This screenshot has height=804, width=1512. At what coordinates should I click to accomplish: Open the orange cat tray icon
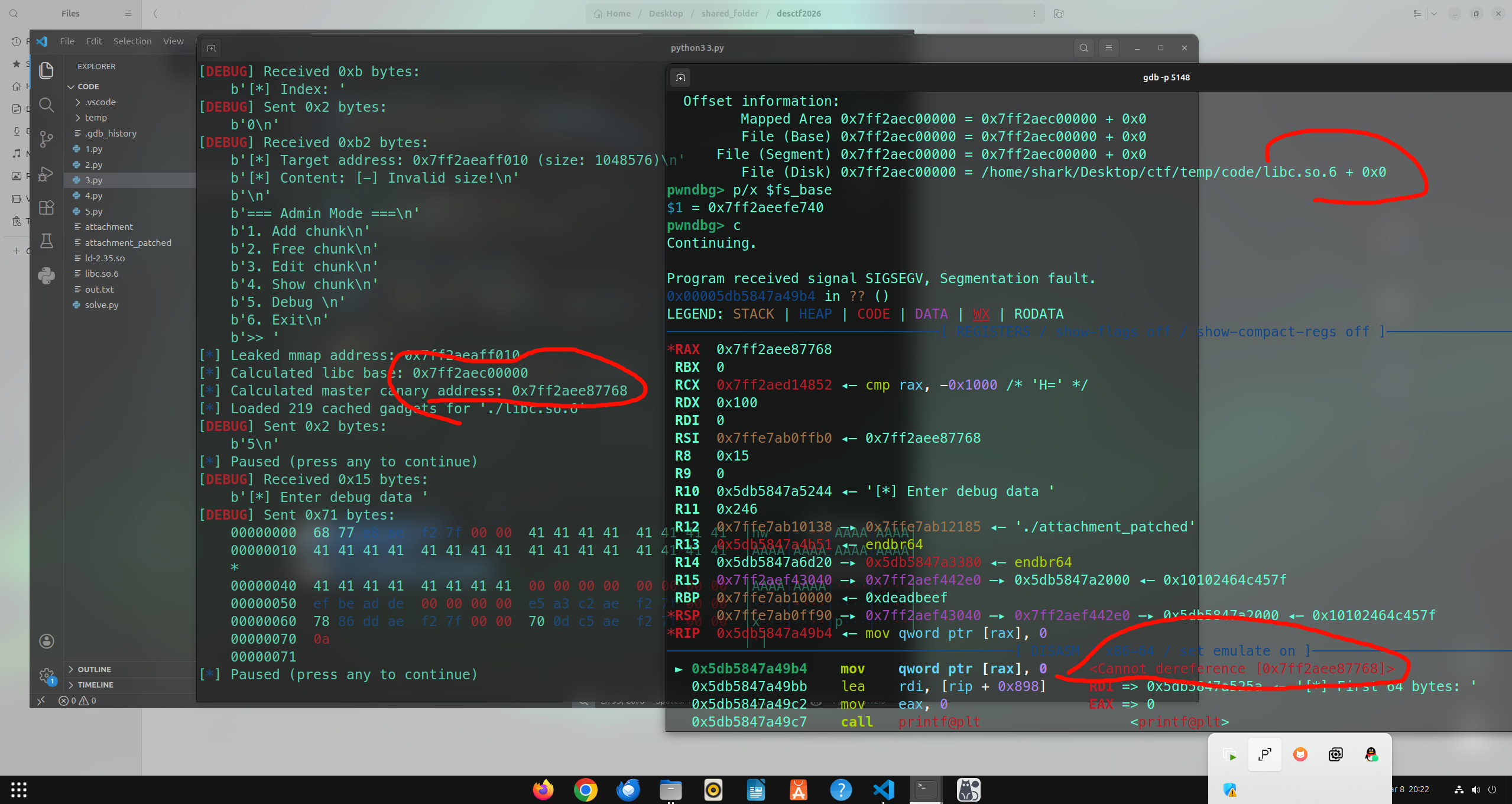(1300, 754)
